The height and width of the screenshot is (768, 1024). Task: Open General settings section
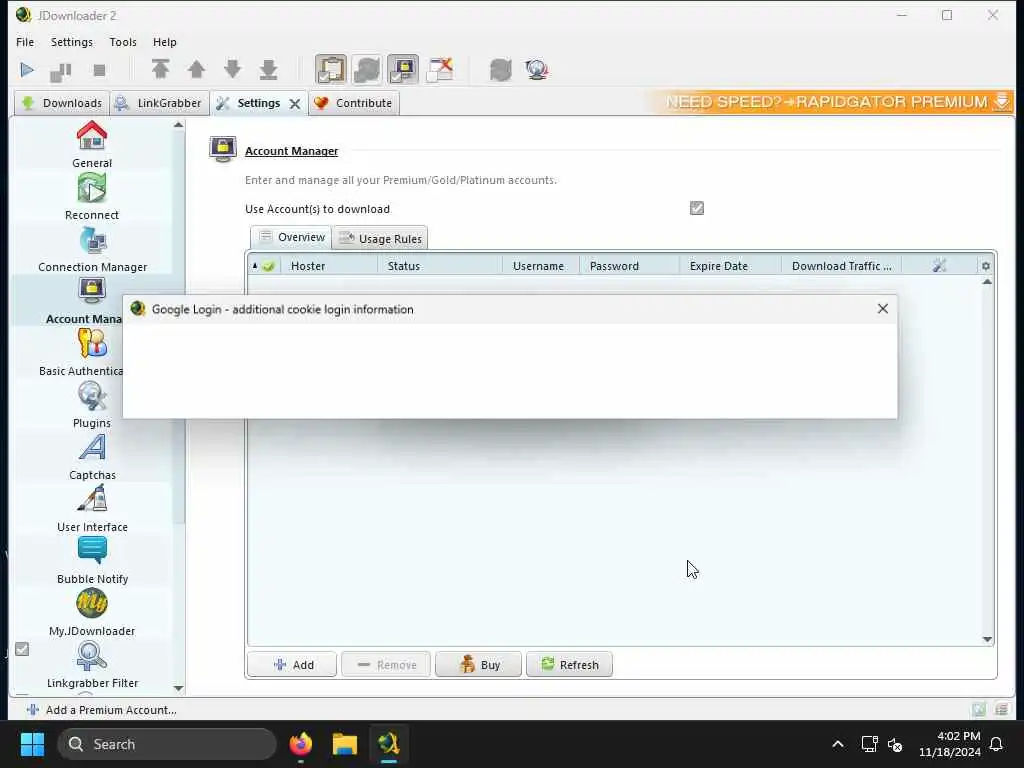(x=92, y=145)
